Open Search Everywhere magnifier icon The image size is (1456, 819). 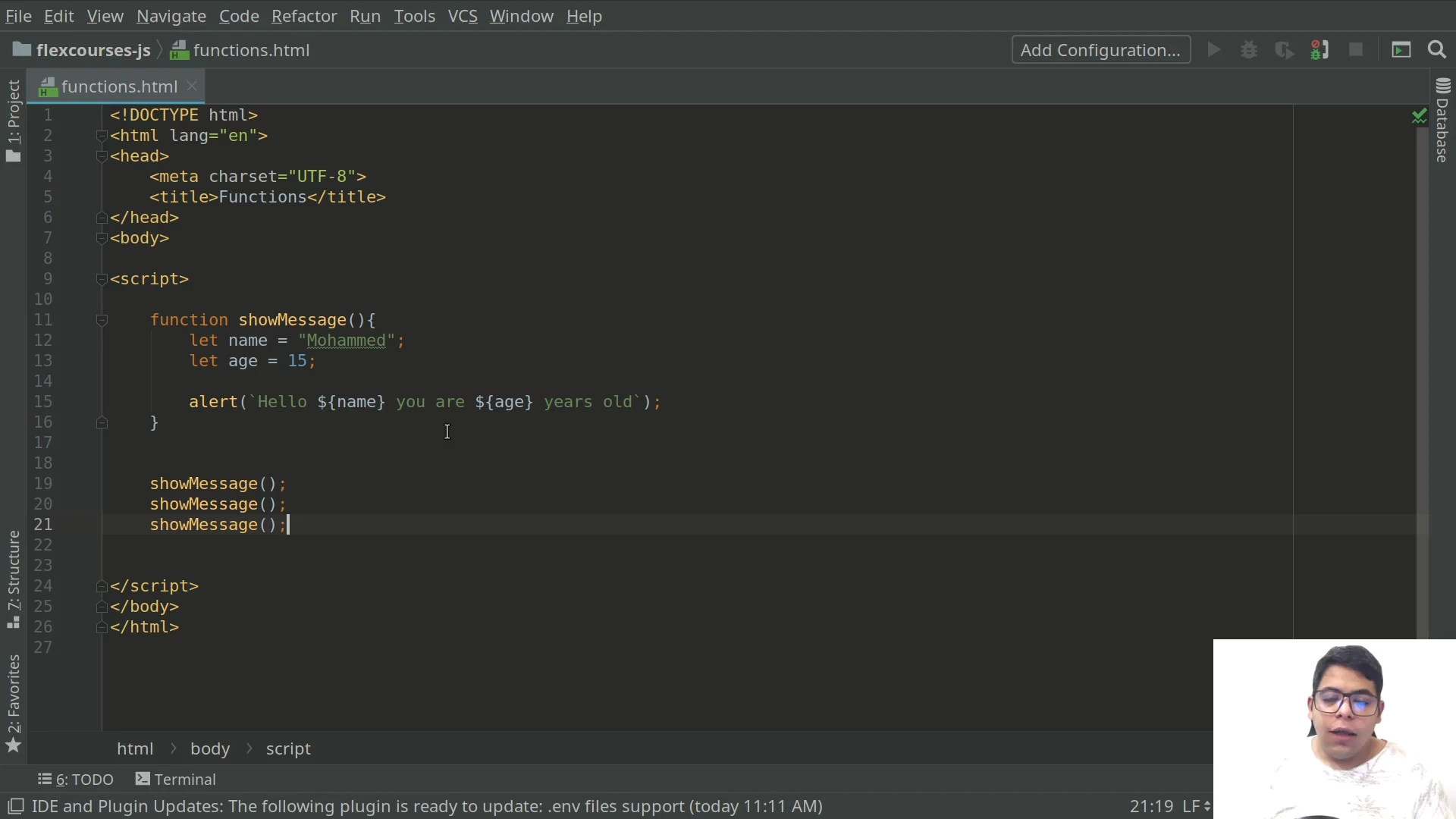tap(1437, 50)
